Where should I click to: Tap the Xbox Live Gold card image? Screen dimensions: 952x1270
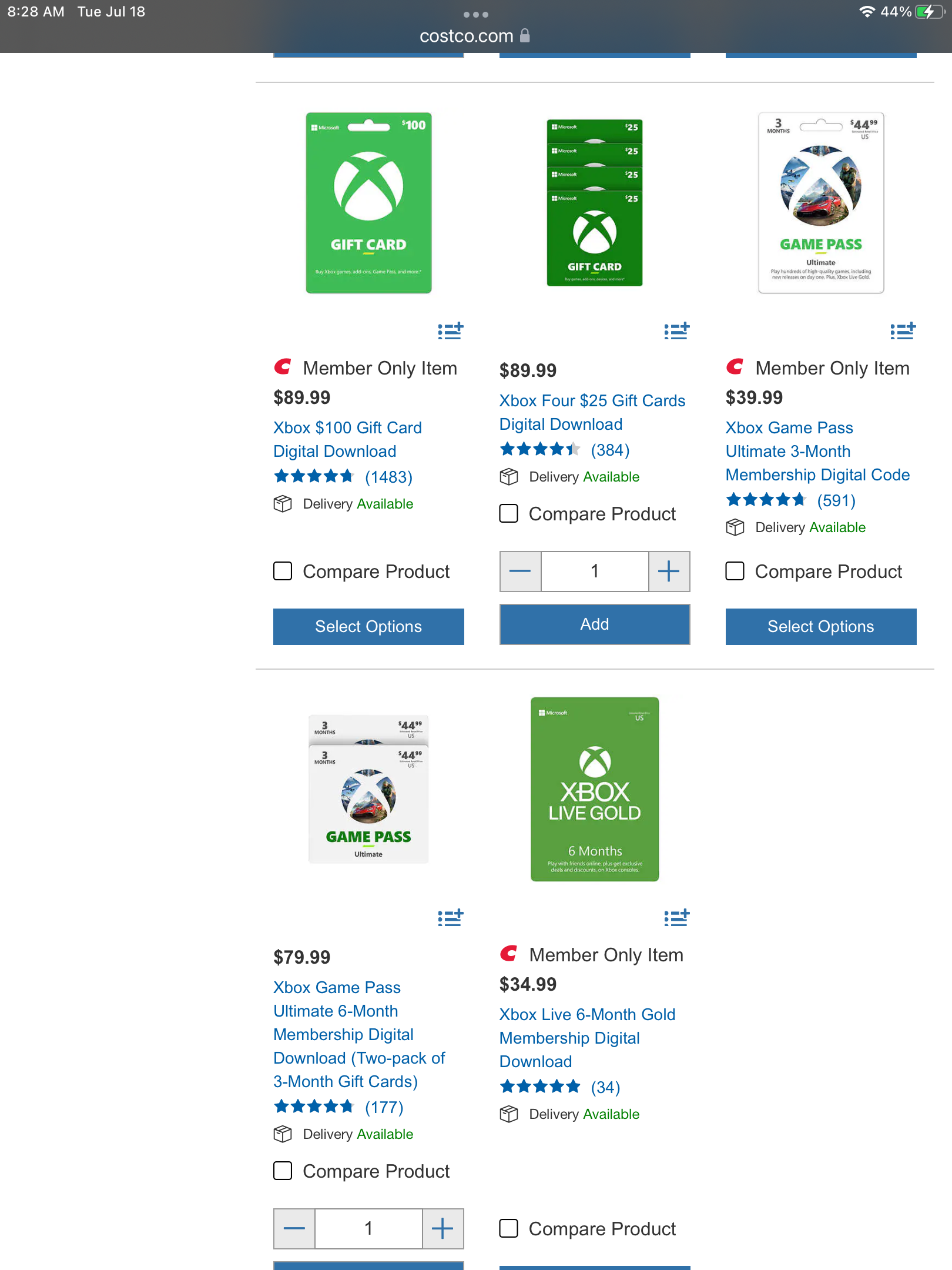[595, 789]
